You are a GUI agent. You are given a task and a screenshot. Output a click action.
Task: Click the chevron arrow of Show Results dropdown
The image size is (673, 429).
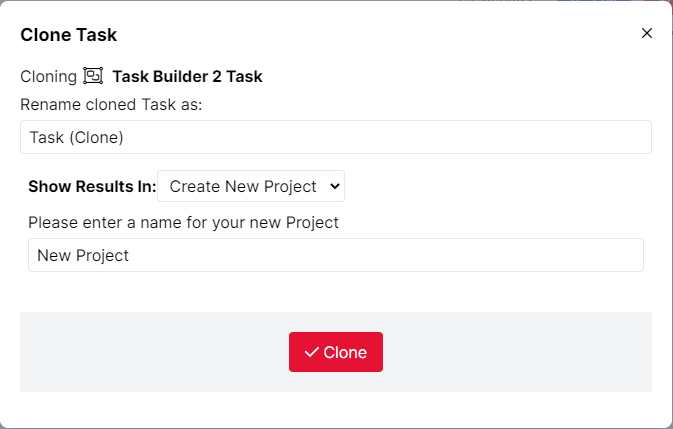coord(335,186)
